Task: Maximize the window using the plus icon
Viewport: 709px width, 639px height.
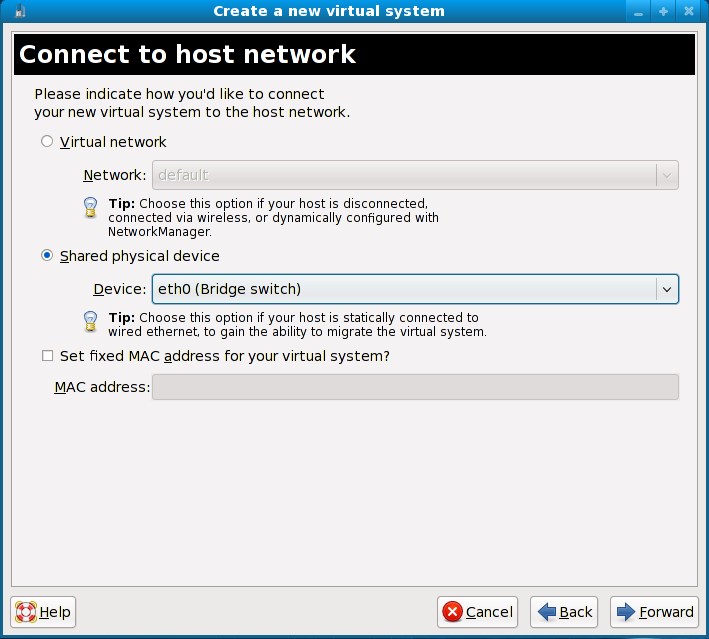Action: pyautogui.click(x=663, y=11)
